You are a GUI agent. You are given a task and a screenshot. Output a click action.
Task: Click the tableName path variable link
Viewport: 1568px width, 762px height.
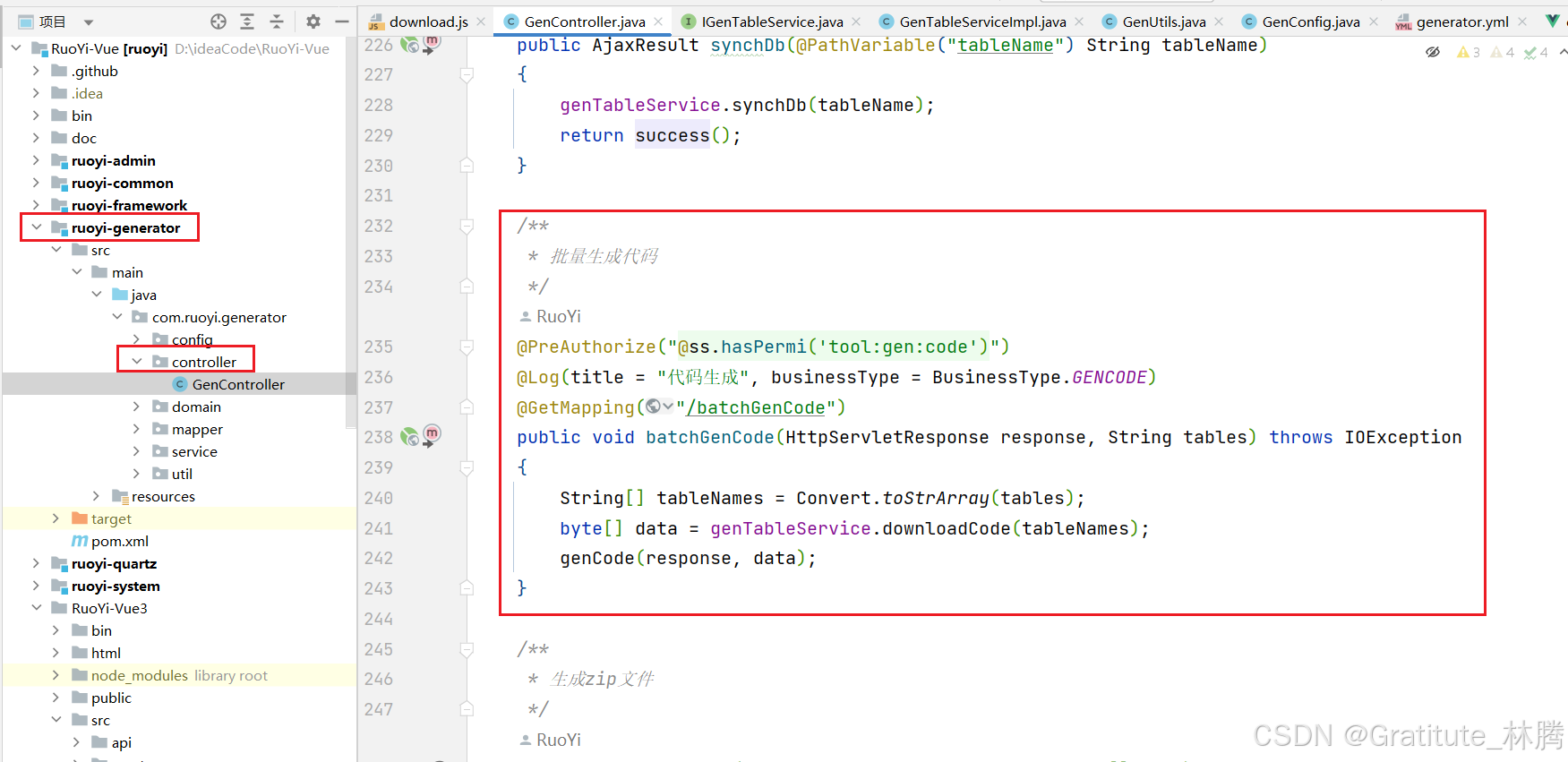click(x=1005, y=45)
